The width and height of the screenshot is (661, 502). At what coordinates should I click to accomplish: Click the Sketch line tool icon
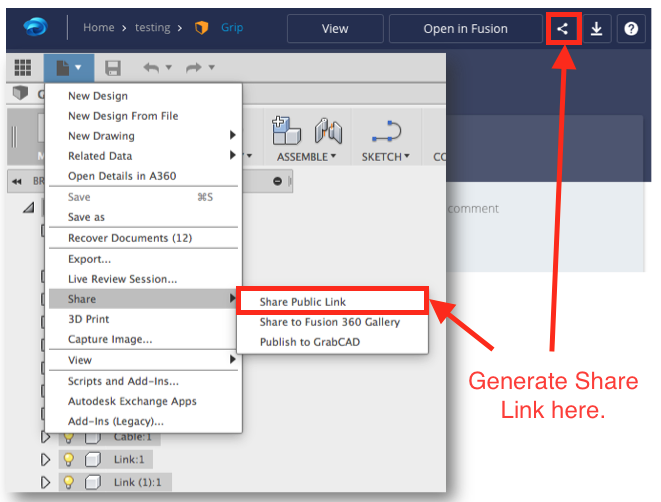(x=387, y=131)
